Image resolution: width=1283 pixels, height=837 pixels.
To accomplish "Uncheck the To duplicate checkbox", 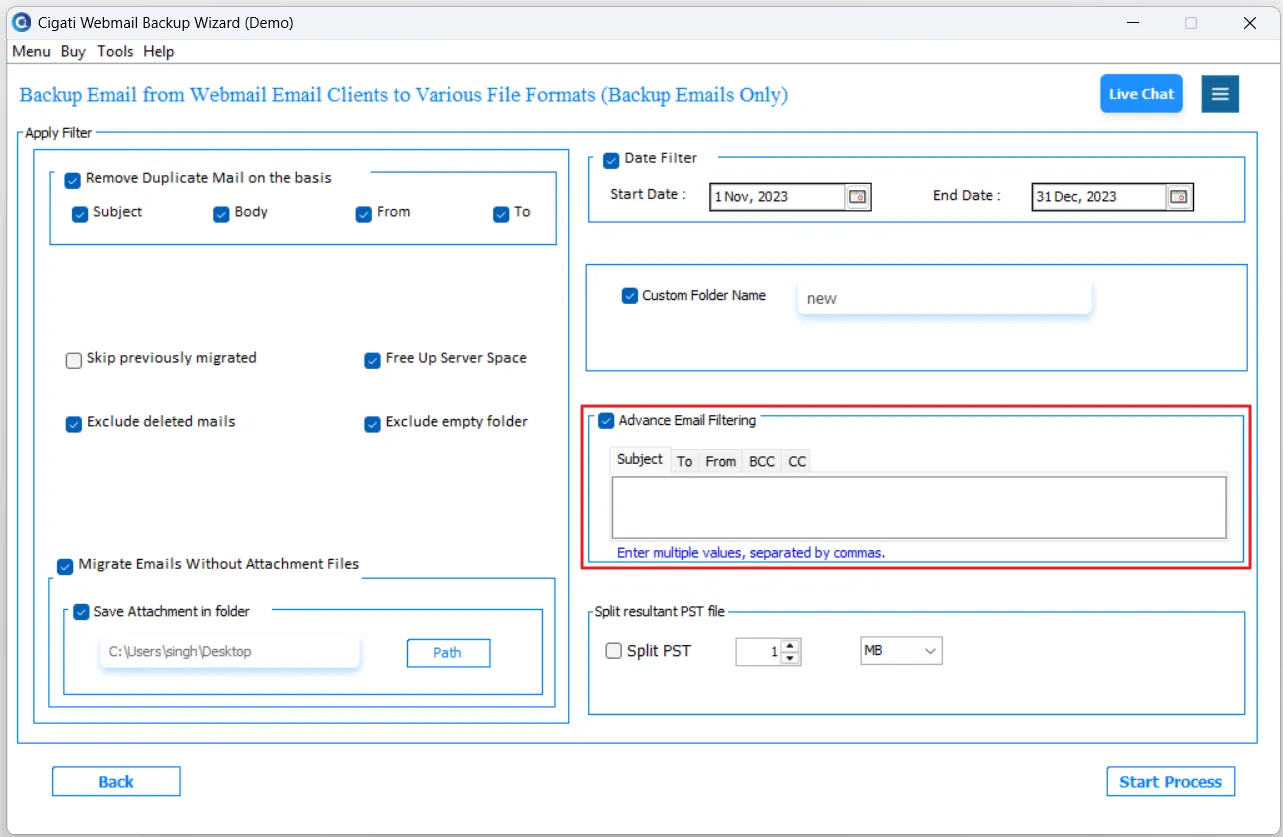I will pos(501,214).
